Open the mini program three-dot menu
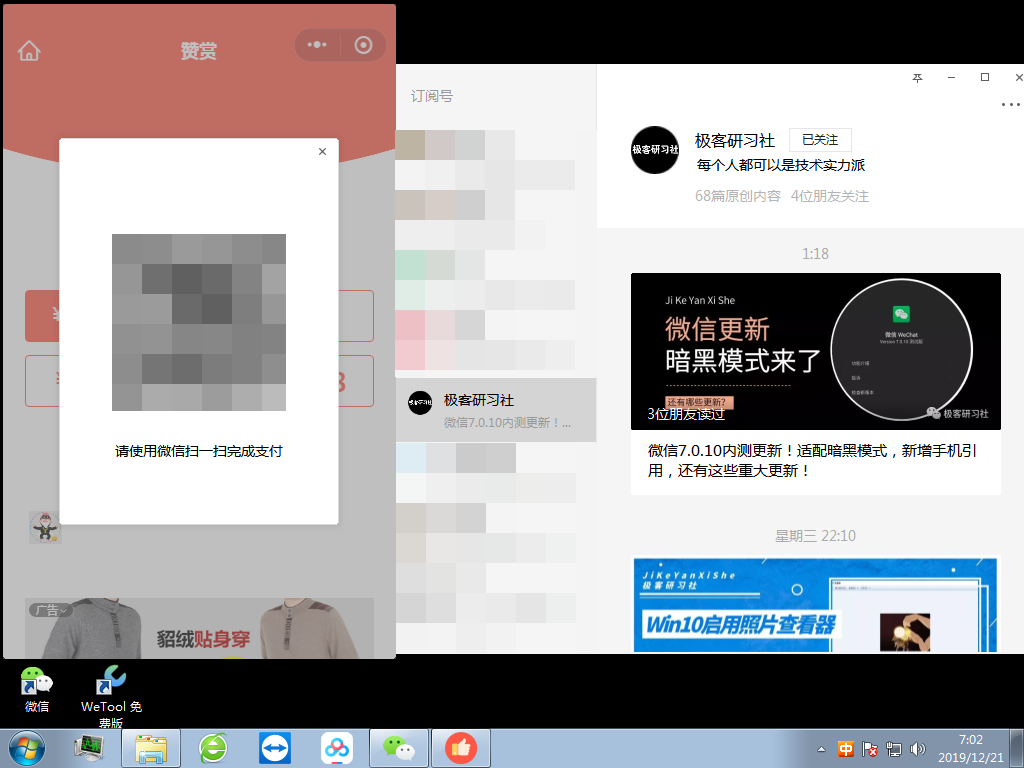Image resolution: width=1024 pixels, height=768 pixels. [x=317, y=45]
